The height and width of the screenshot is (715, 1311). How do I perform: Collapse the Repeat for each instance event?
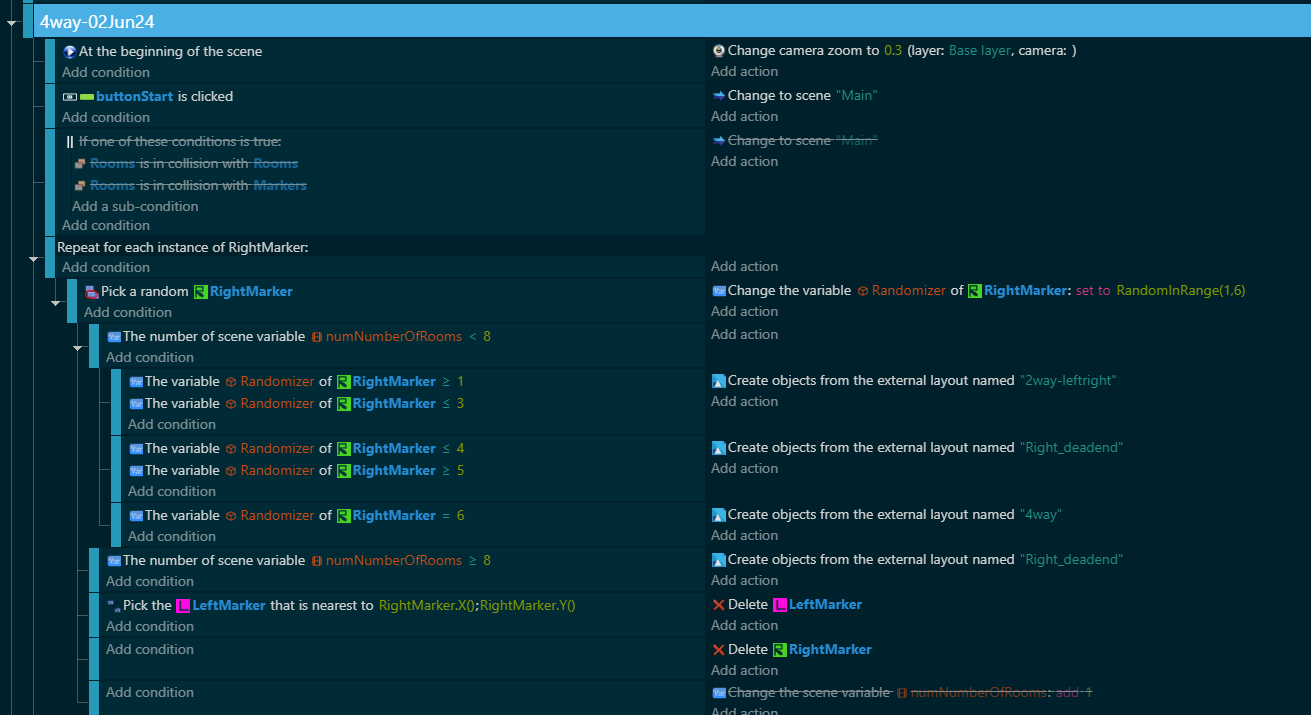(34, 258)
